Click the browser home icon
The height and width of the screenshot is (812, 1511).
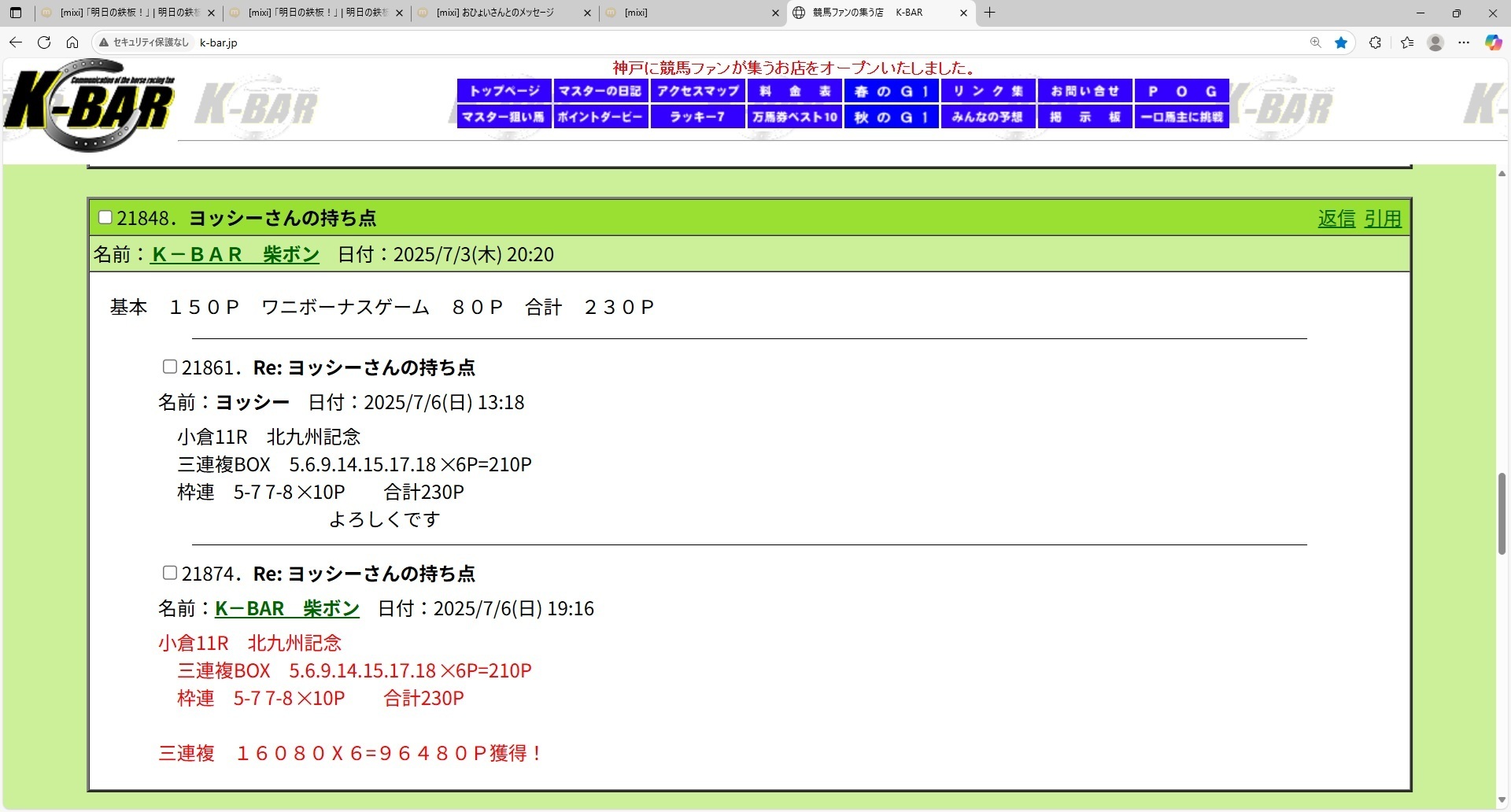pos(72,42)
